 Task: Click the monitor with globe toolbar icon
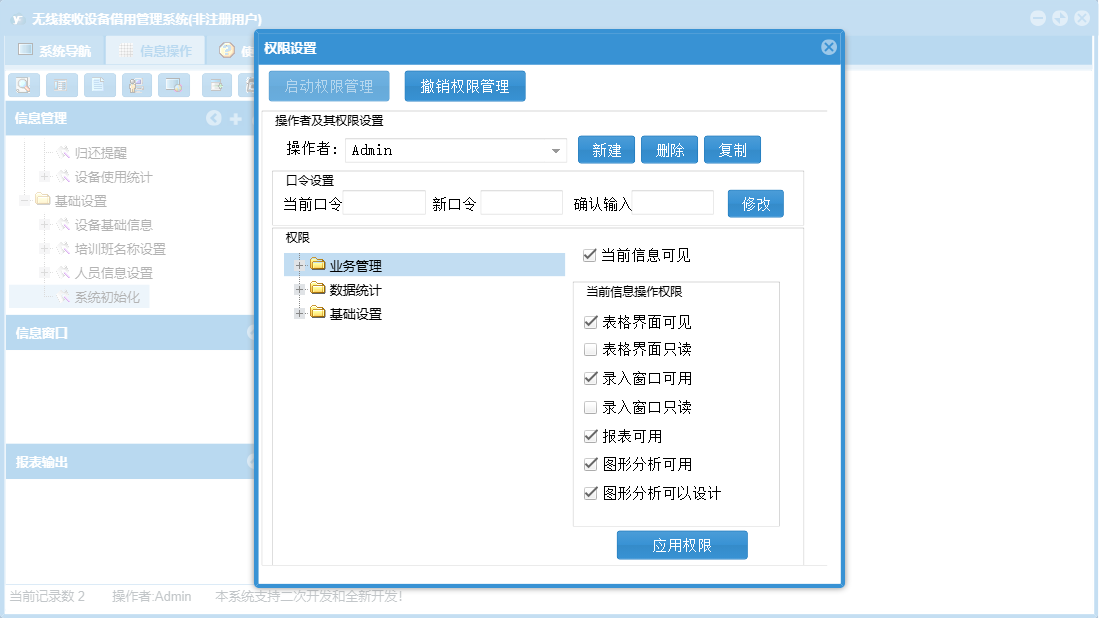coord(174,85)
